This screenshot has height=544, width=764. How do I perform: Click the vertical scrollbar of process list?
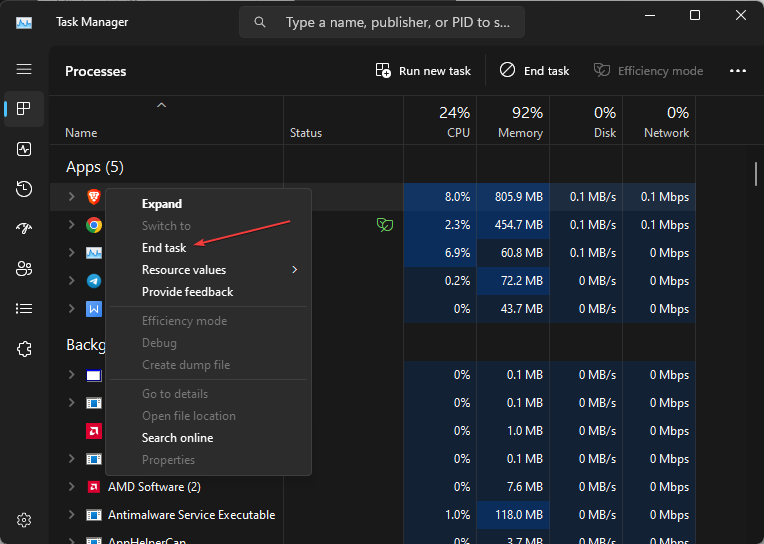(756, 173)
